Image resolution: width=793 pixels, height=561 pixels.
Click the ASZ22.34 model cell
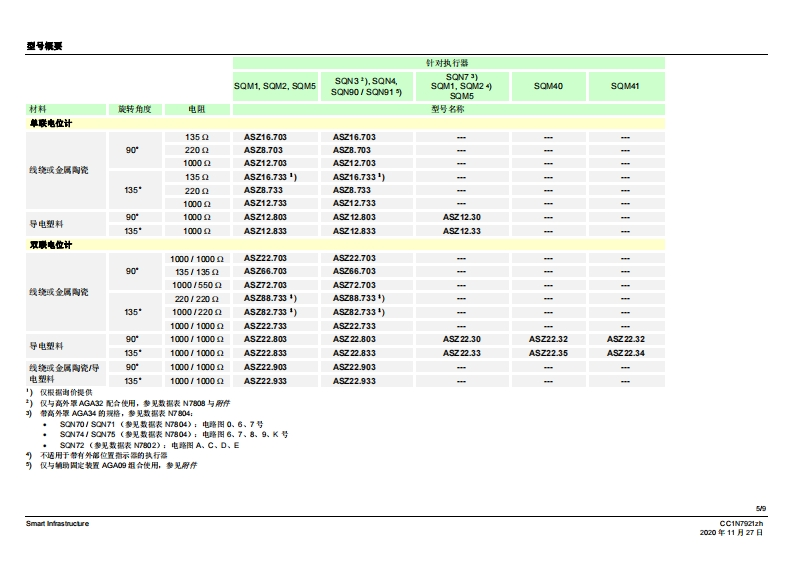pyautogui.click(x=626, y=353)
